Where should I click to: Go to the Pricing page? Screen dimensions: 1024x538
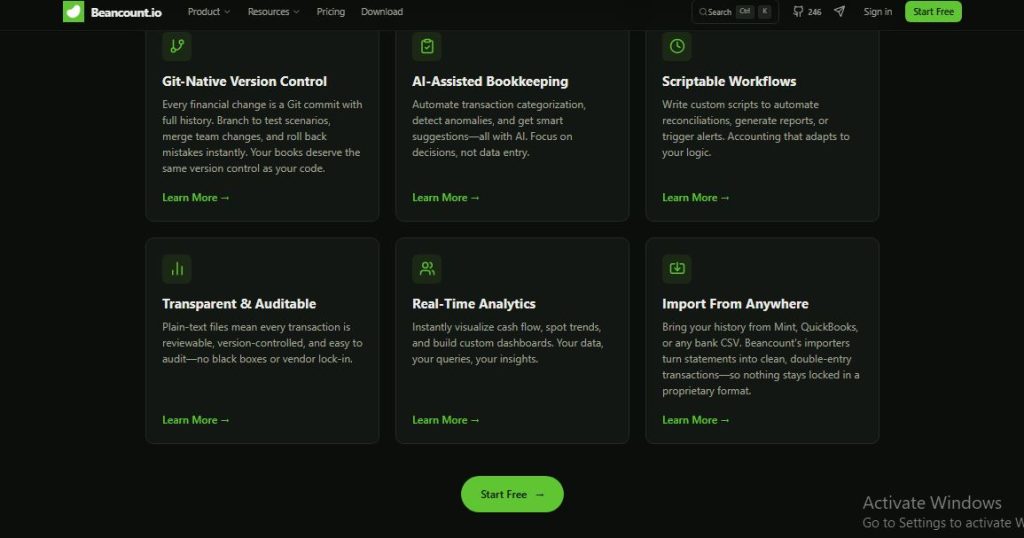[x=330, y=12]
